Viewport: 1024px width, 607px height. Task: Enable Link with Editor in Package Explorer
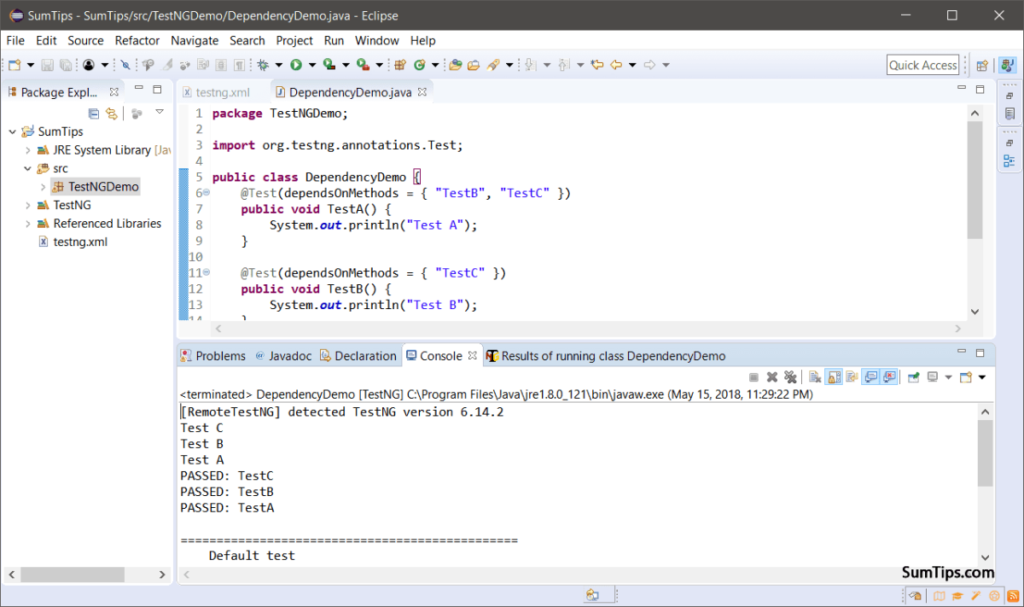coord(111,114)
